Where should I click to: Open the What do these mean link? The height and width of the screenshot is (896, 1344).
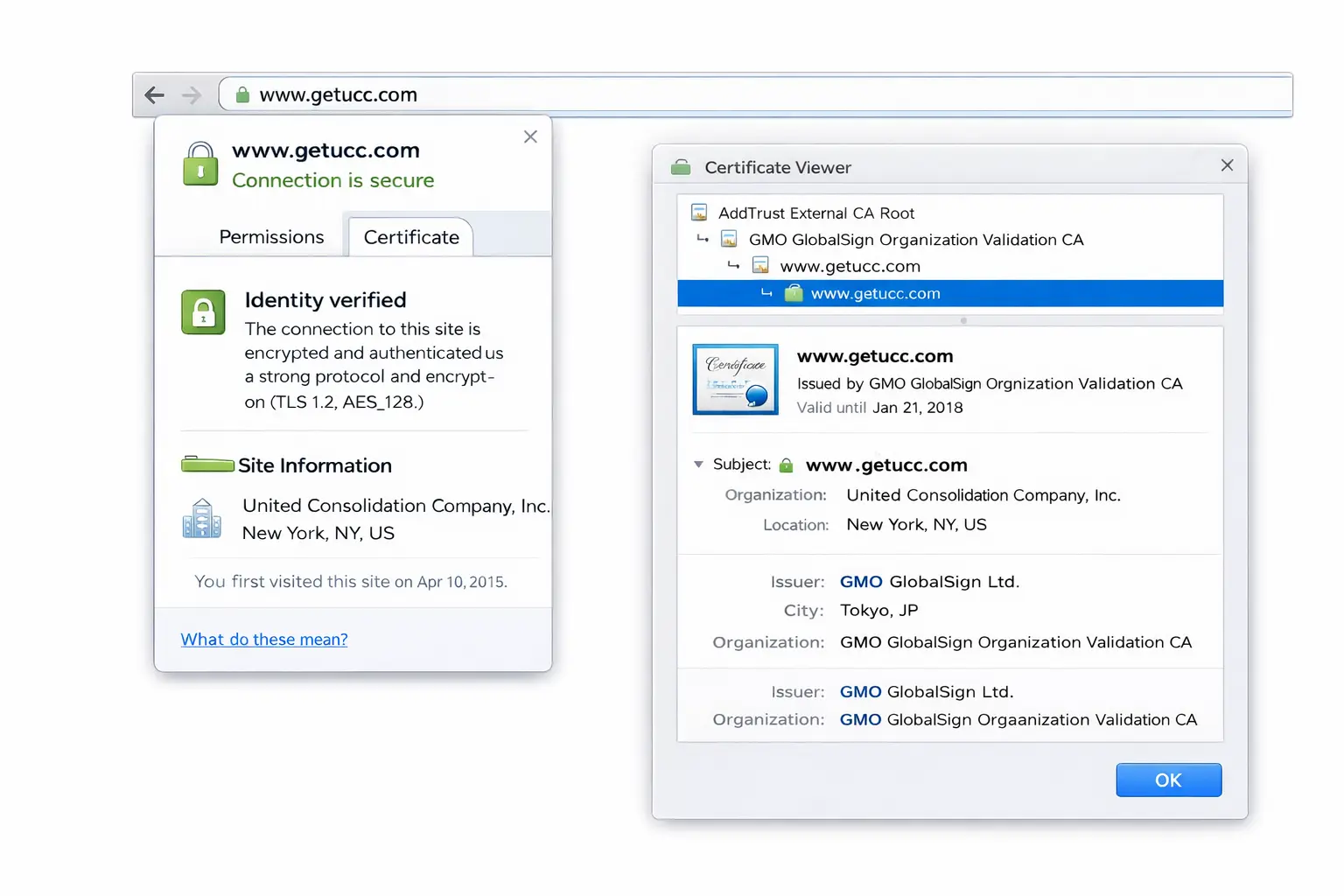pos(264,640)
